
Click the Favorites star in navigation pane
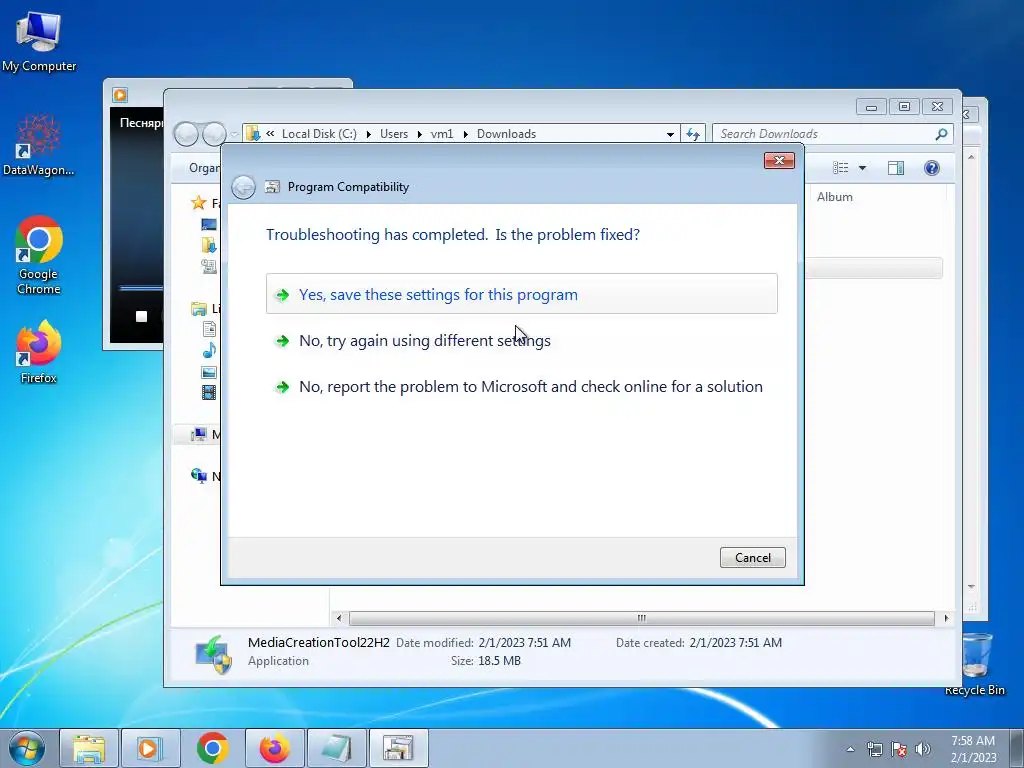199,203
